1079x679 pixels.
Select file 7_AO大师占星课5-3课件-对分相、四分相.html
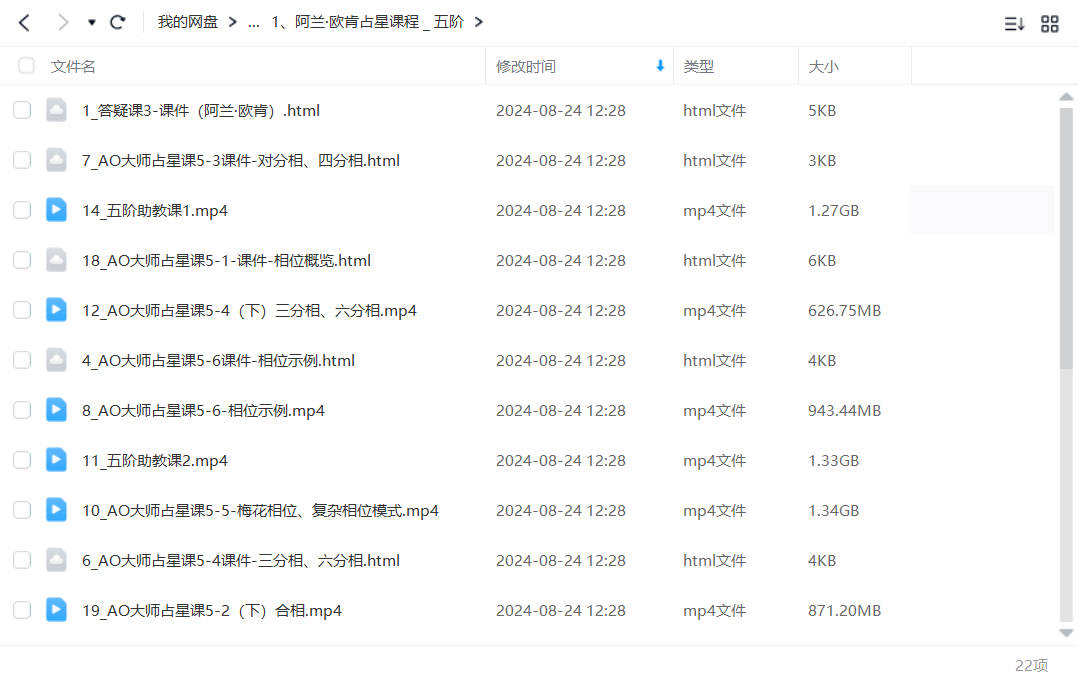pos(241,161)
